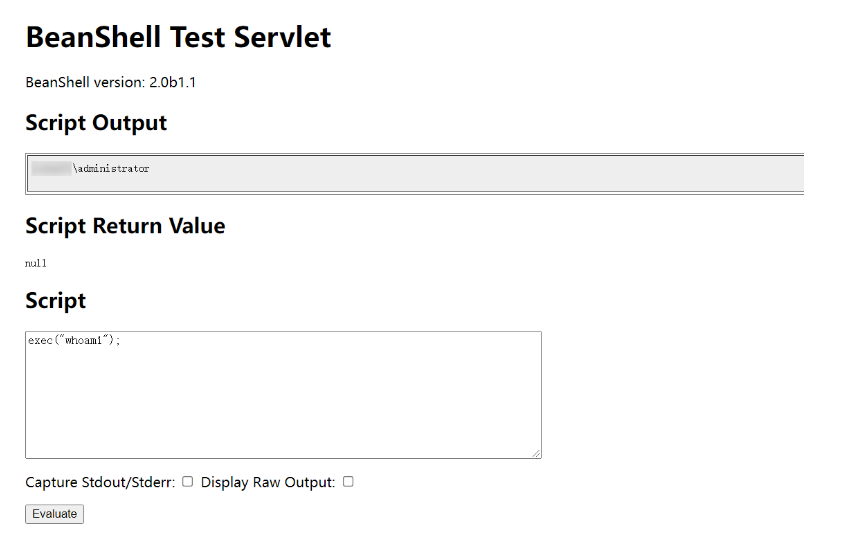Image resolution: width=843 pixels, height=544 pixels.
Task: Click the Evaluate button
Action: 54,514
